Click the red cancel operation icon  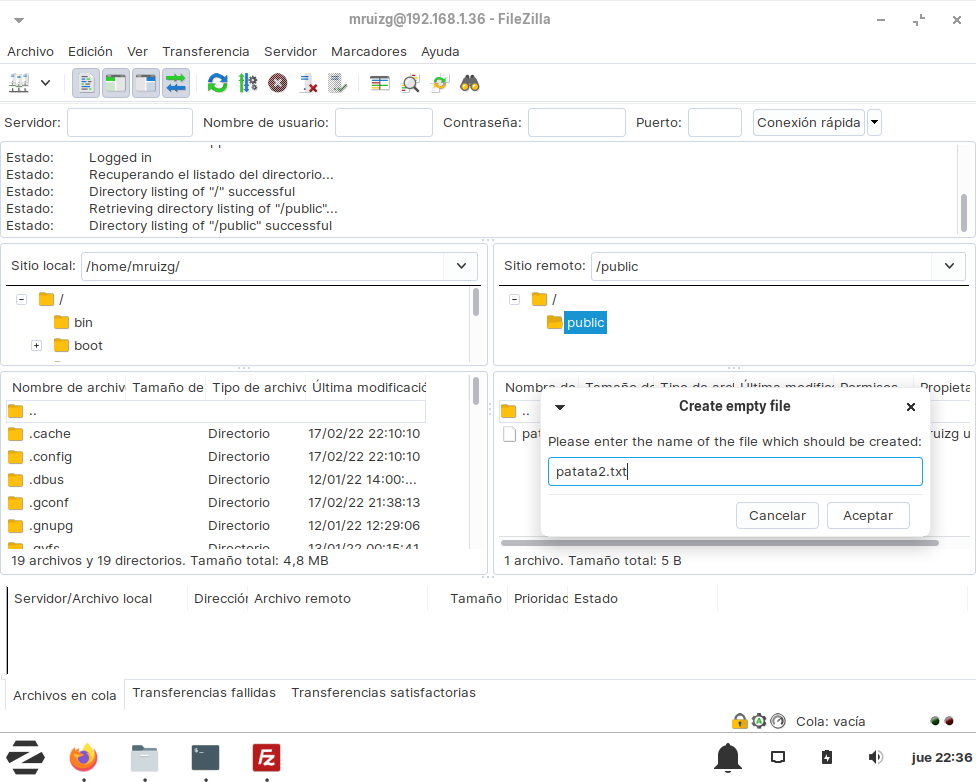pyautogui.click(x=278, y=83)
